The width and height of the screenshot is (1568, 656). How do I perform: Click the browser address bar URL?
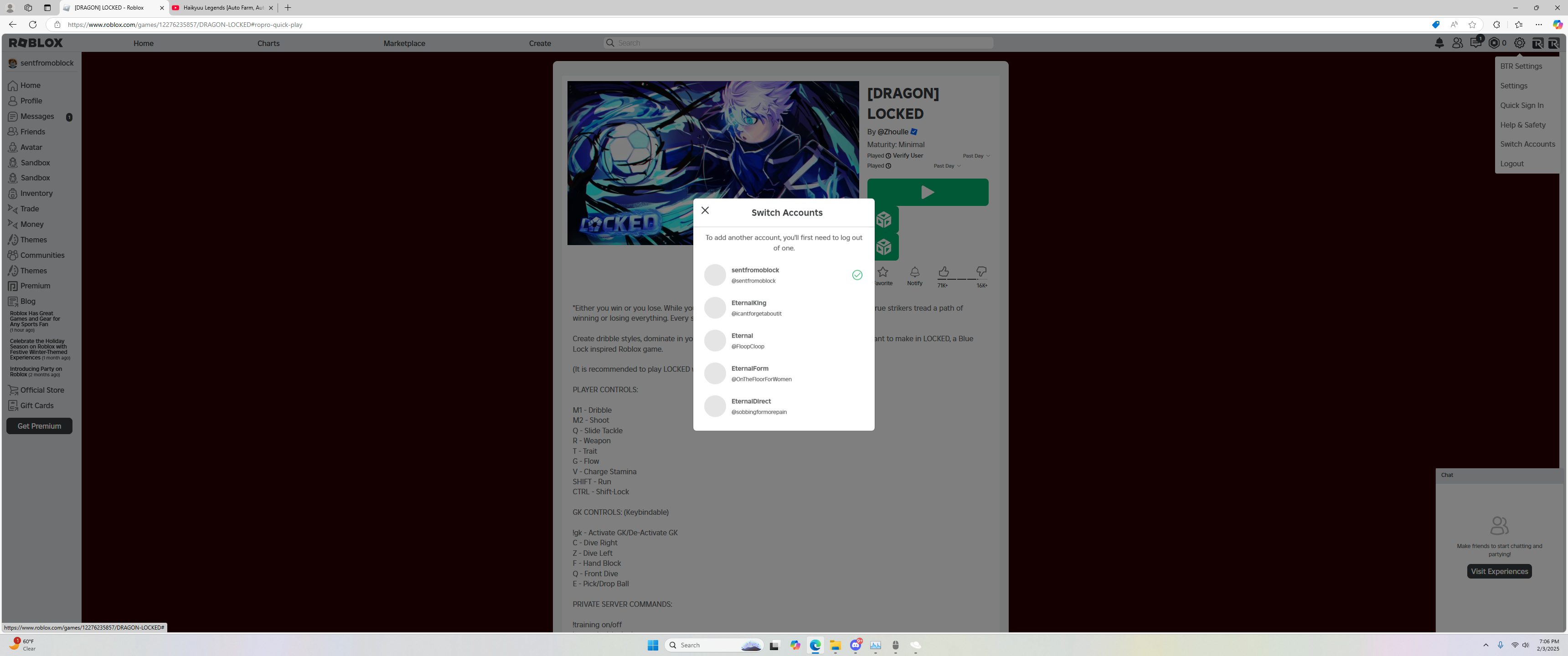185,25
